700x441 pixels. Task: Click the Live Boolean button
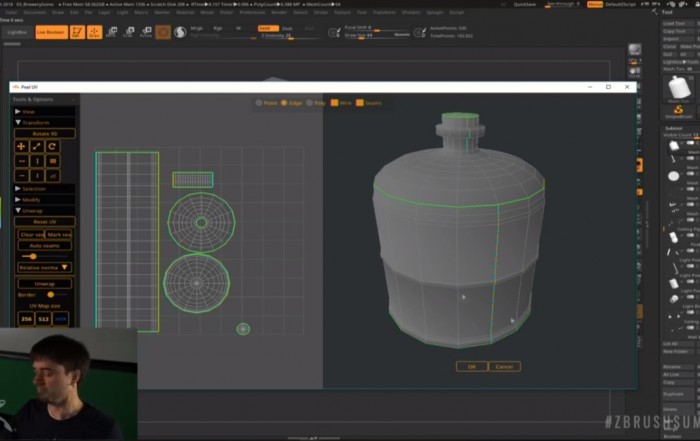coord(50,32)
